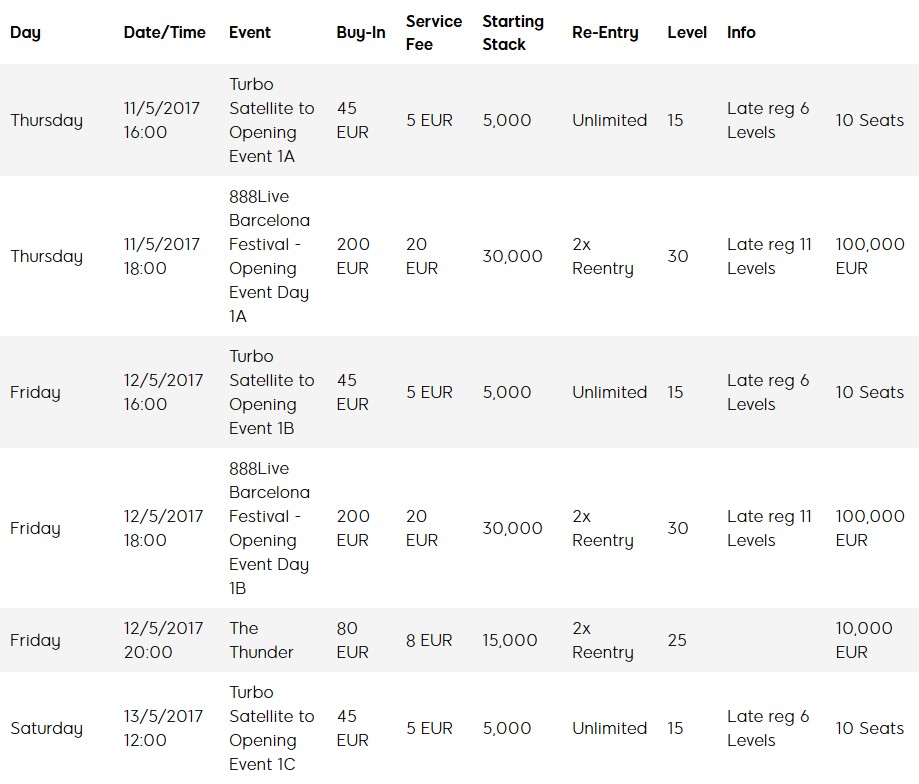
Task: Click 15,000 starting stack cell
Action: [x=510, y=640]
